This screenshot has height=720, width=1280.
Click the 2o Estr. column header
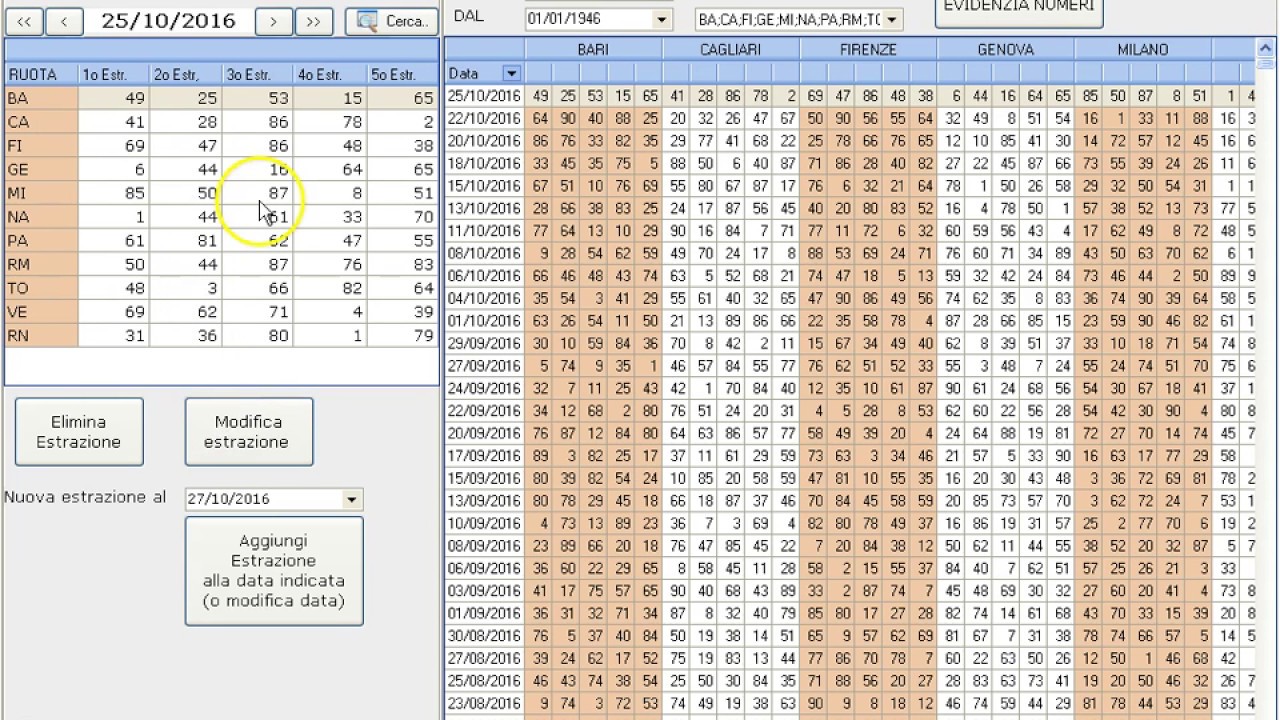(186, 74)
